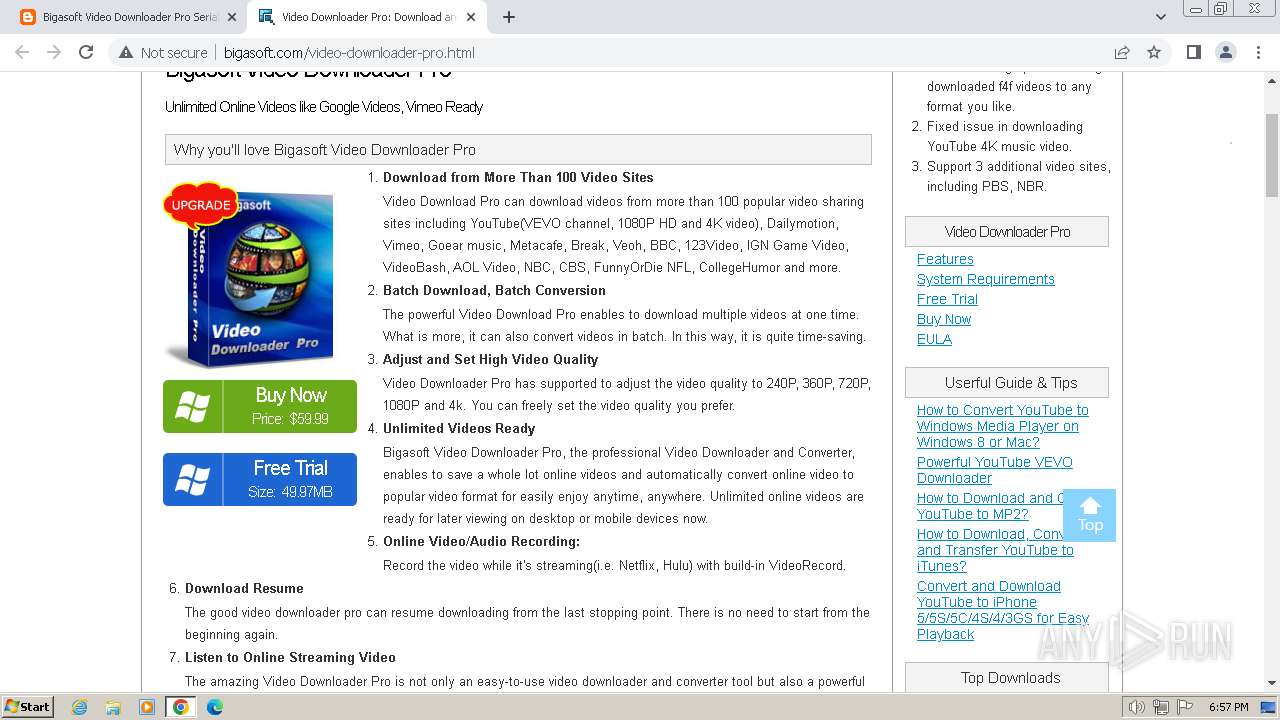Click Online Video/Audio Recording heading
This screenshot has height=720, width=1280.
point(481,541)
